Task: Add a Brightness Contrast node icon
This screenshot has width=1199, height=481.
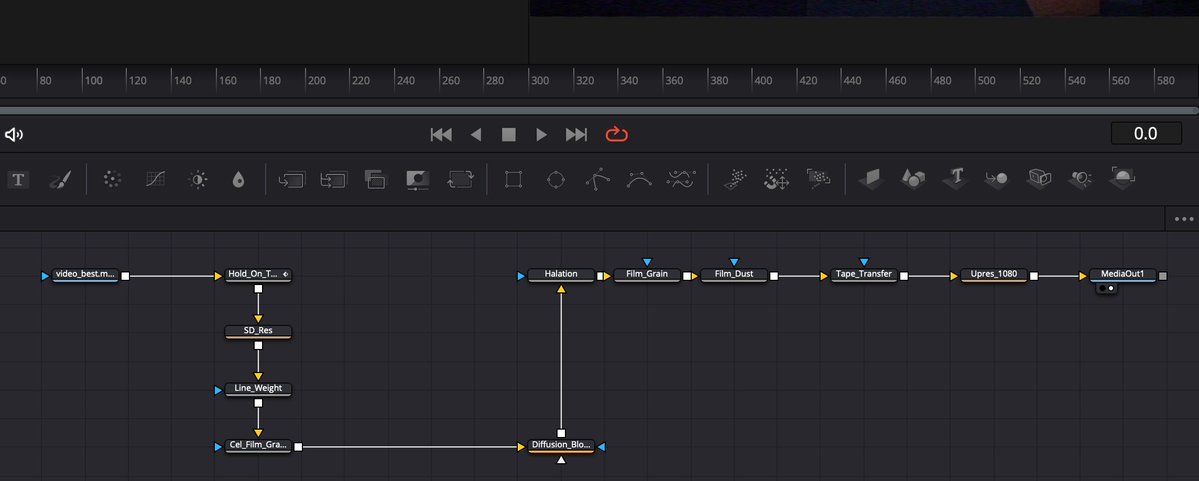Action: [x=198, y=180]
